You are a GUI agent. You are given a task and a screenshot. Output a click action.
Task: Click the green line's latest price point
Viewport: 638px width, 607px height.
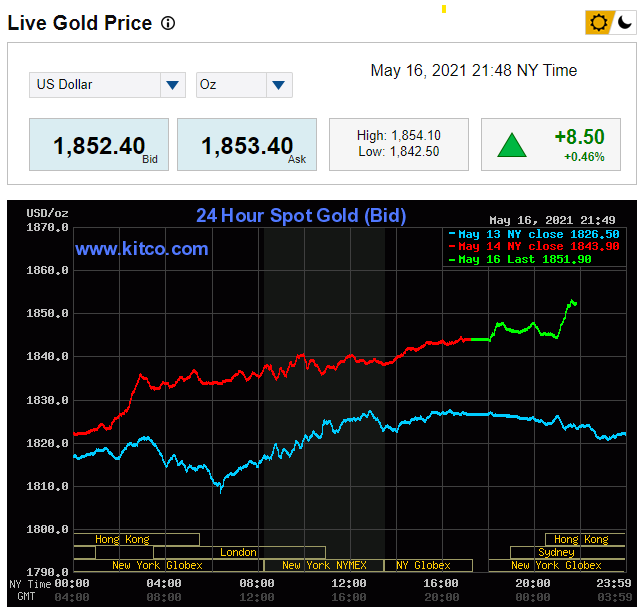(575, 304)
